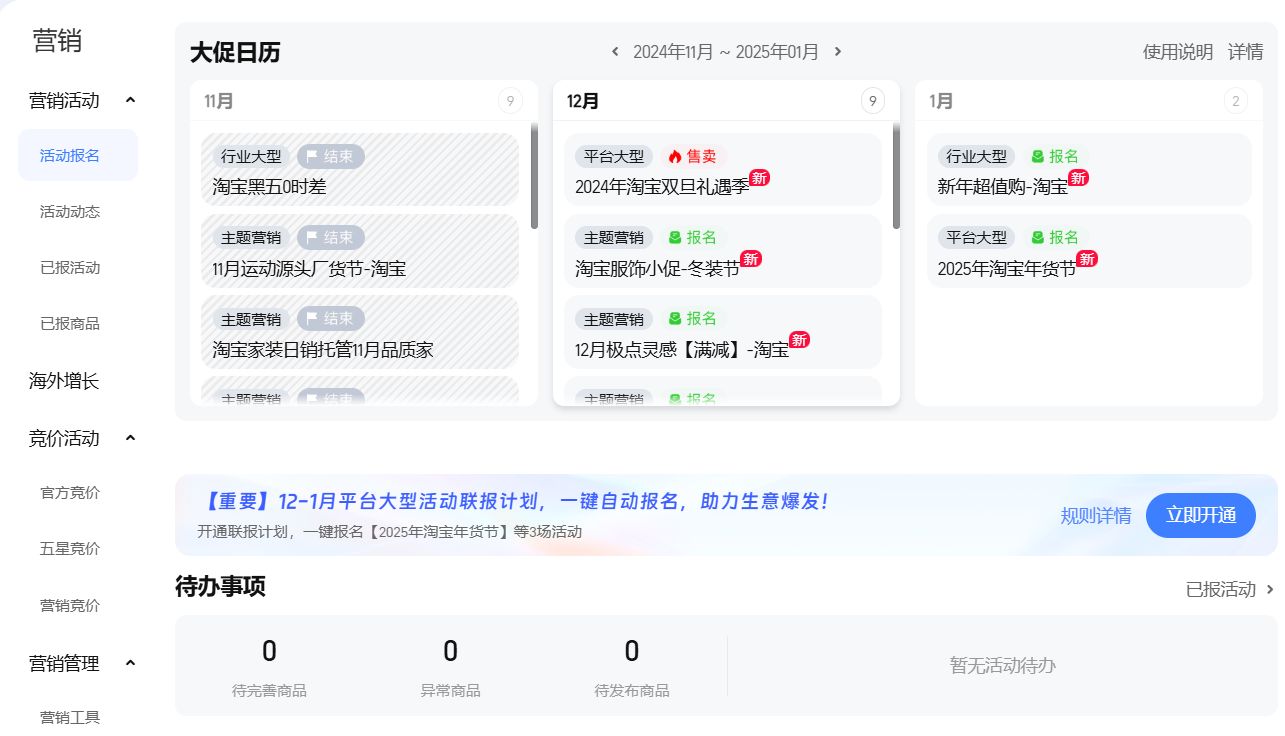Click the 新 badge on 2025年淘宝年货节

(1087, 259)
